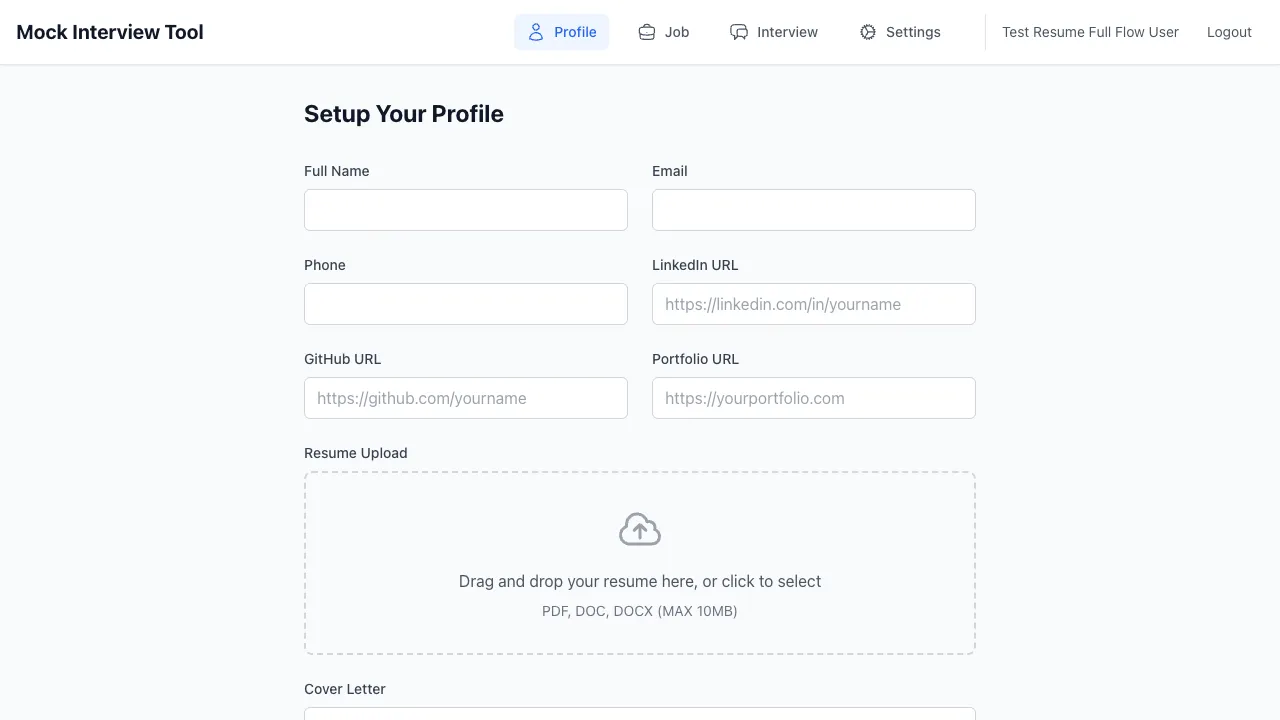1280x720 pixels.
Task: Click into the Email field
Action: tap(814, 210)
